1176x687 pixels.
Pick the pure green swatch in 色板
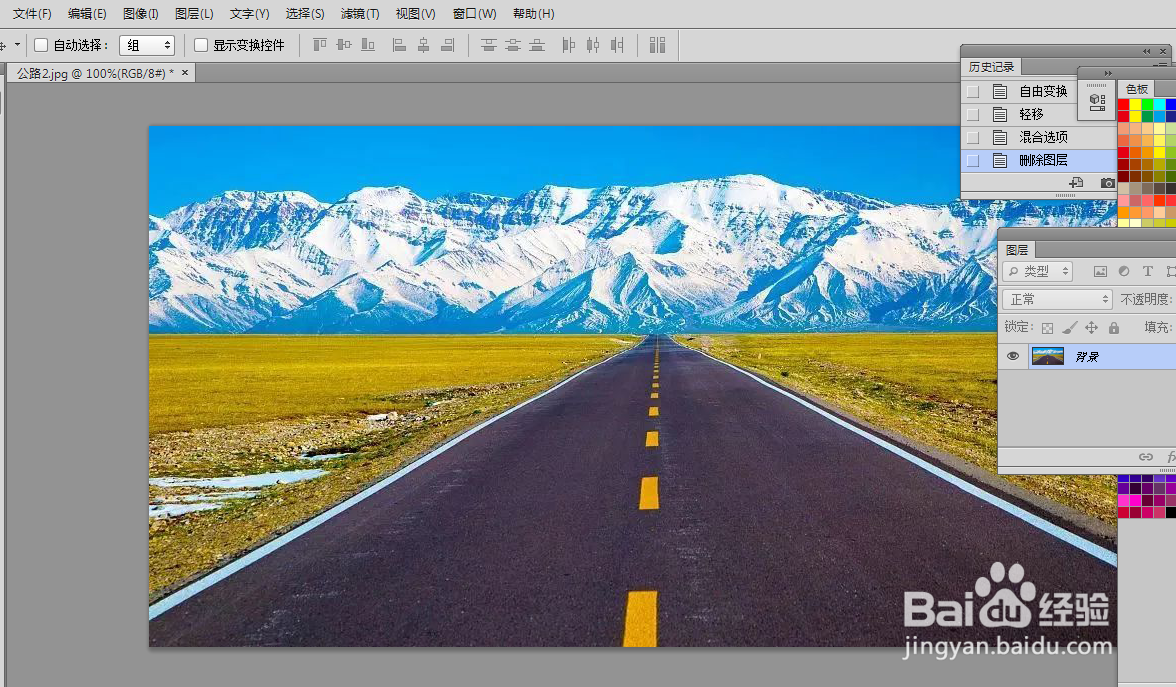click(x=1148, y=105)
